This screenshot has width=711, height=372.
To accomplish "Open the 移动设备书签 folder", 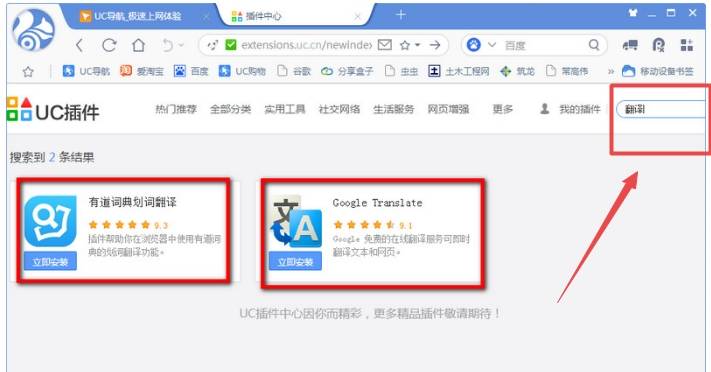I will pos(657,71).
